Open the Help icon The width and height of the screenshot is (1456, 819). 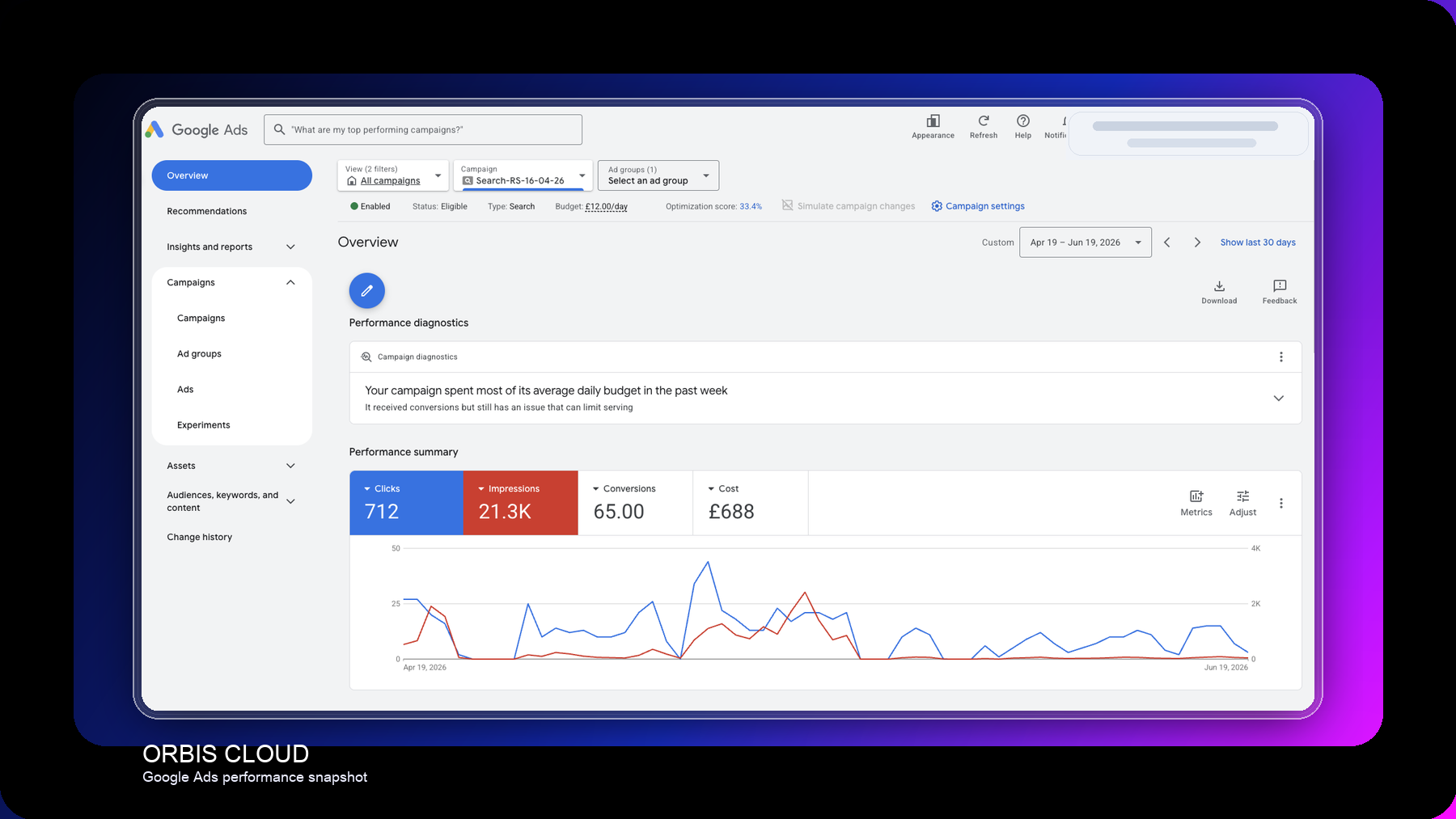coord(1023,120)
